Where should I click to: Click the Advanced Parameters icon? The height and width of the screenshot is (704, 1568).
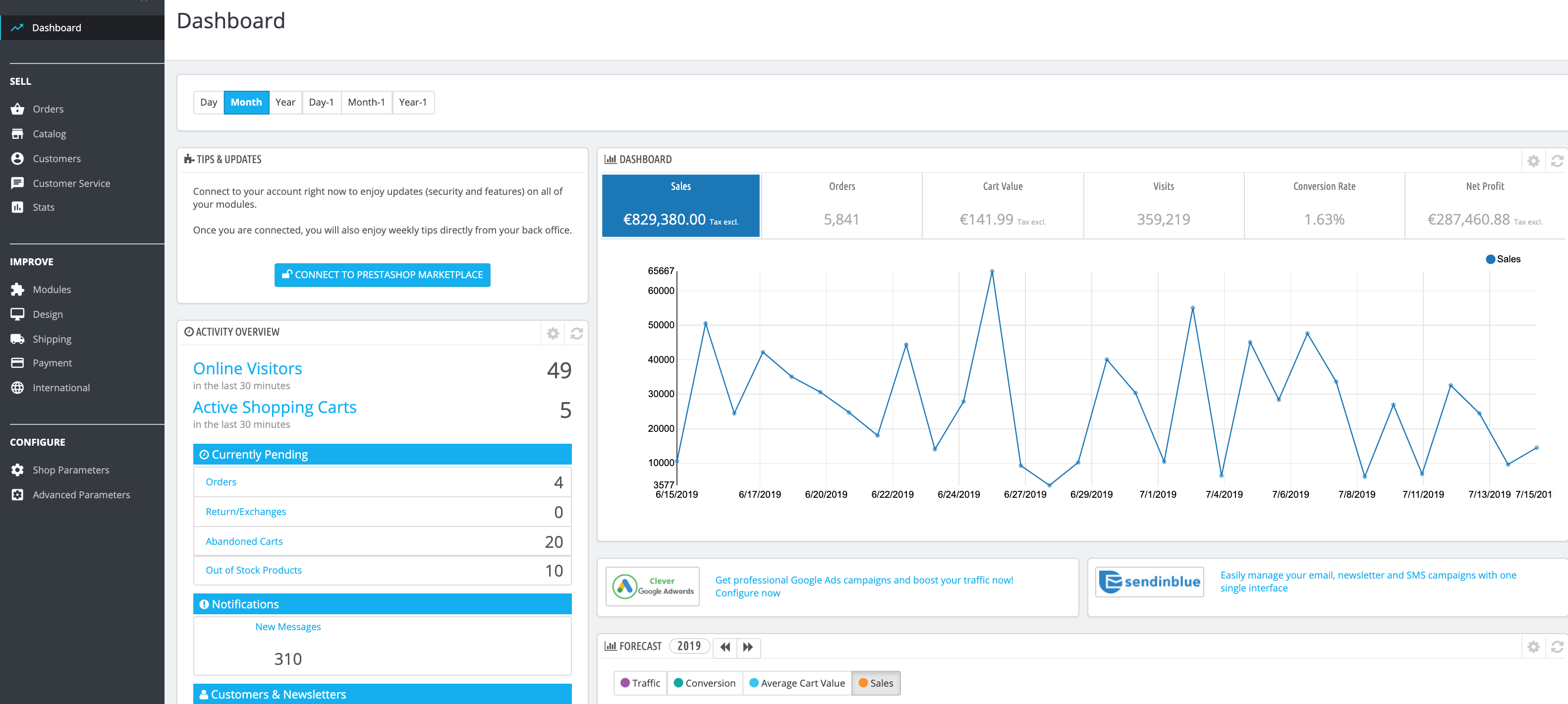(18, 494)
